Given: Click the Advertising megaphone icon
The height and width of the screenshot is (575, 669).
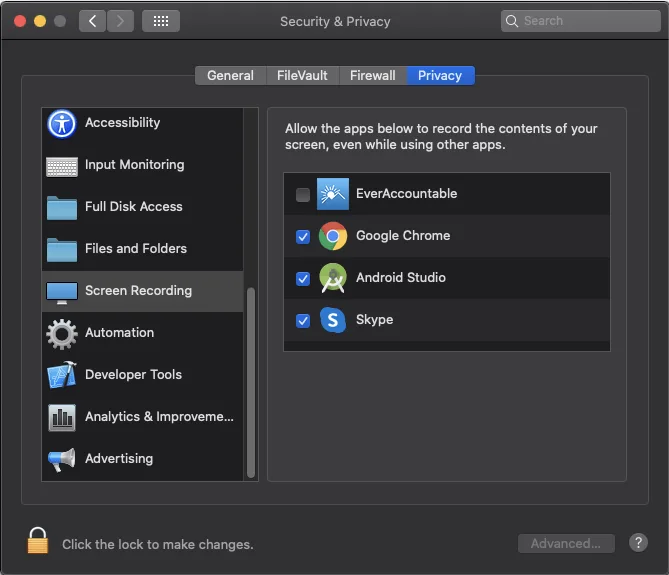Looking at the screenshot, I should [x=62, y=460].
